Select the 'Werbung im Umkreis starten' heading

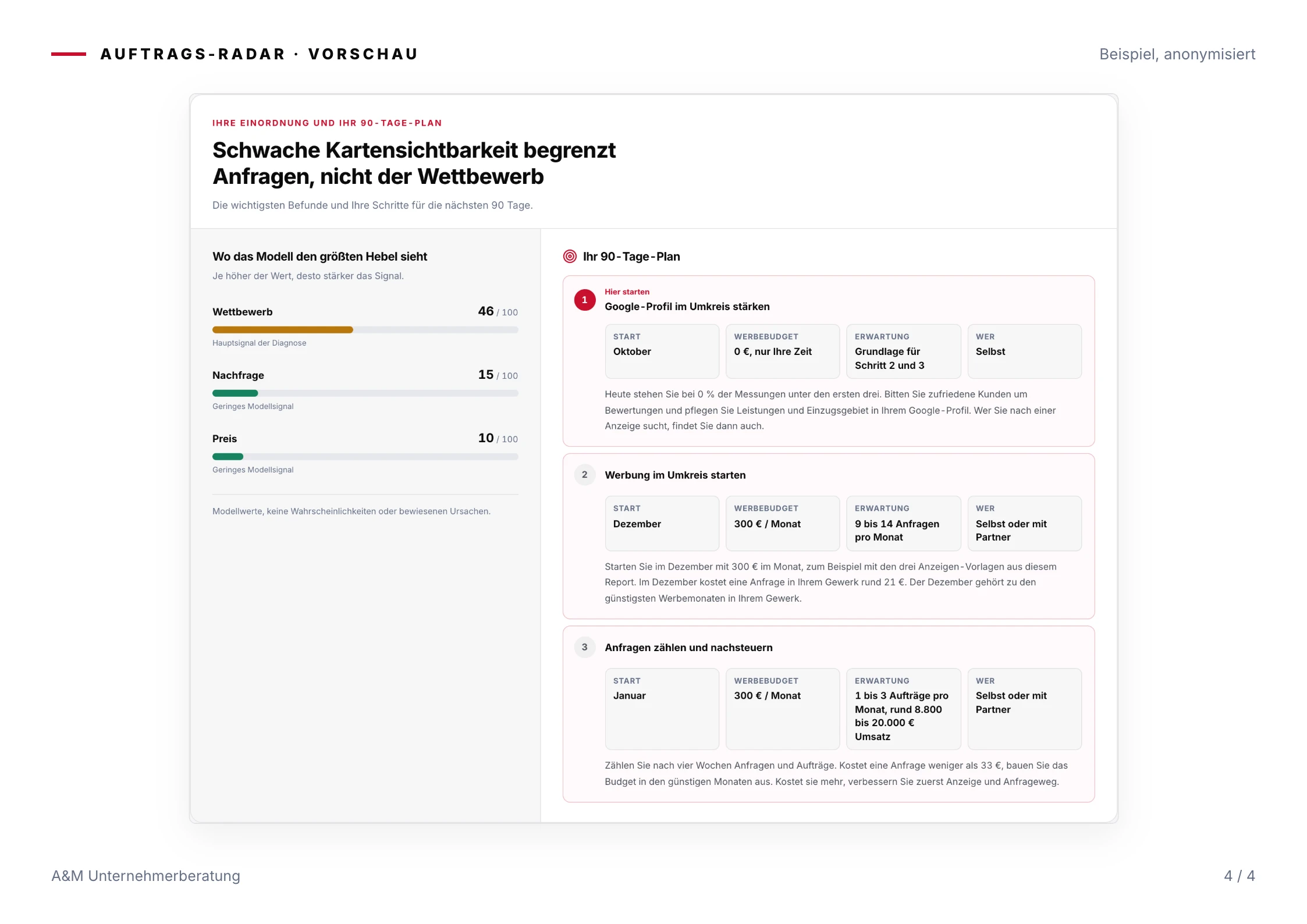tap(675, 475)
